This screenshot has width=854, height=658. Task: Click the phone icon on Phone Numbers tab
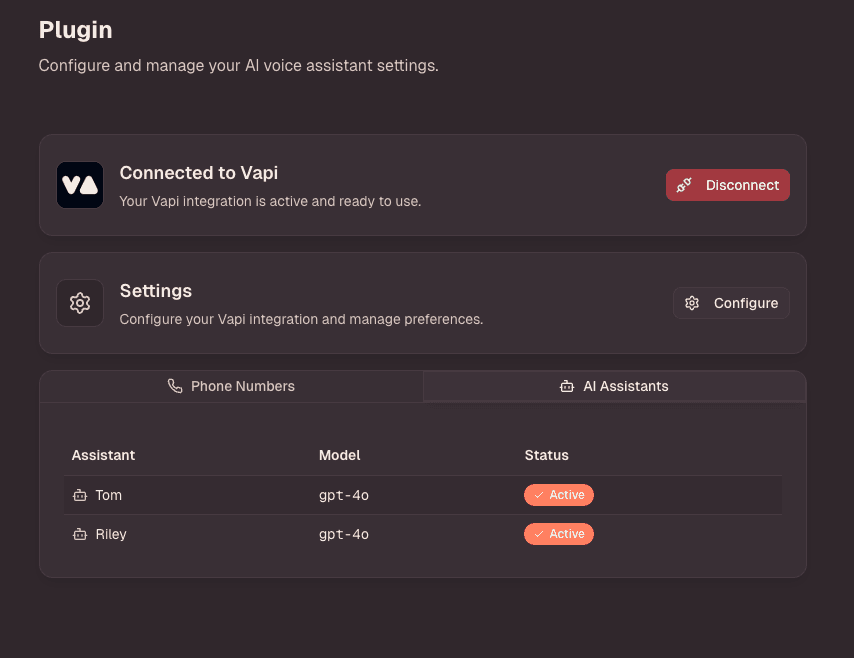pyautogui.click(x=175, y=385)
